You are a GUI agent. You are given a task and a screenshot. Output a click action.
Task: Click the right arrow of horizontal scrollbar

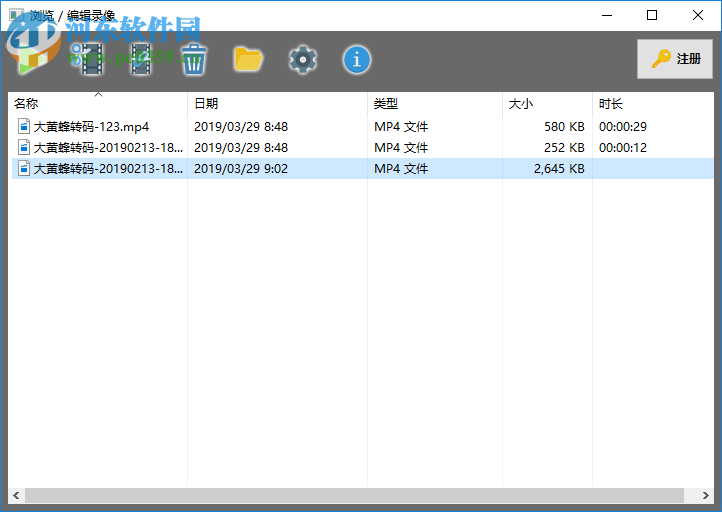[x=705, y=495]
